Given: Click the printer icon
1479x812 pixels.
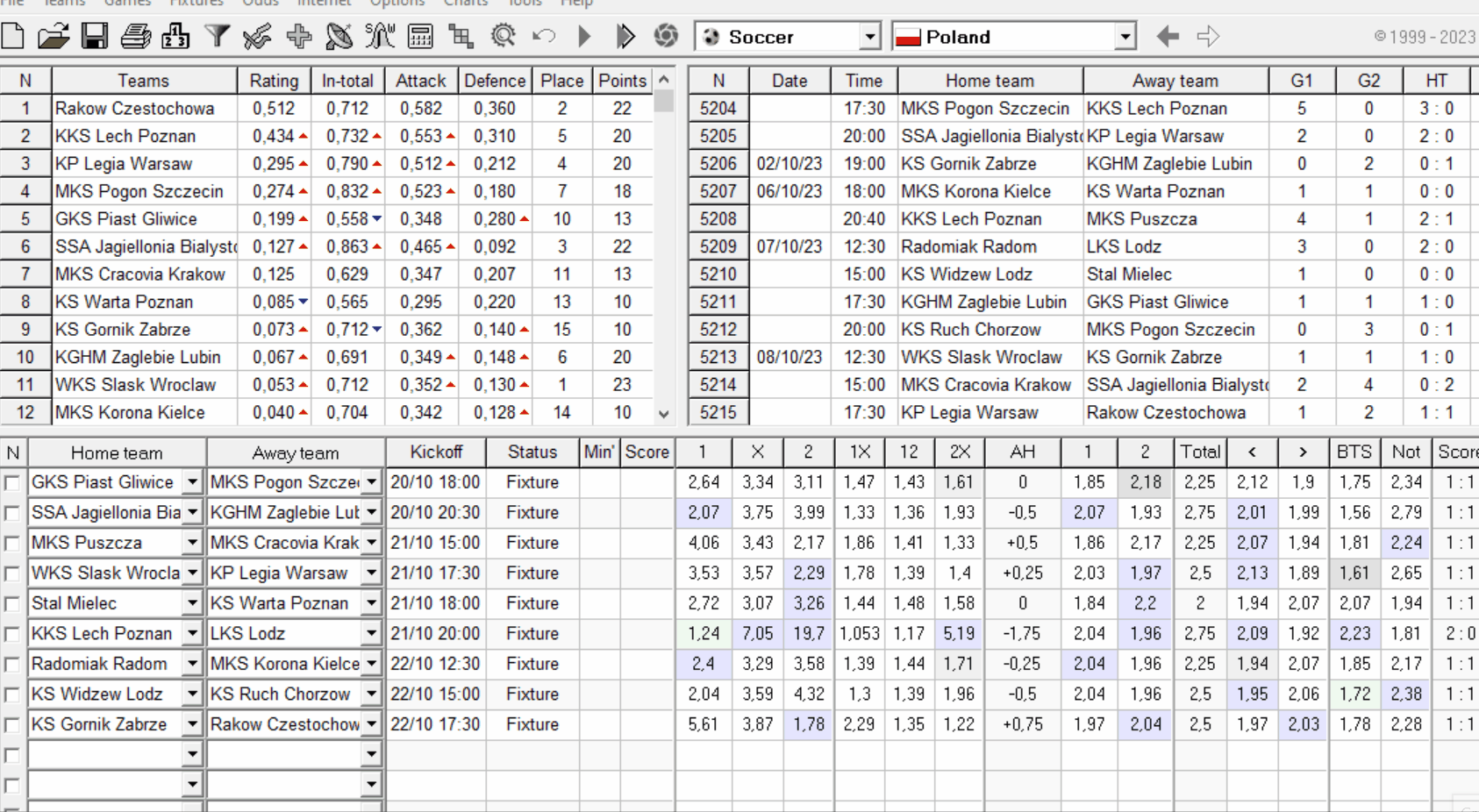Looking at the screenshot, I should [135, 37].
